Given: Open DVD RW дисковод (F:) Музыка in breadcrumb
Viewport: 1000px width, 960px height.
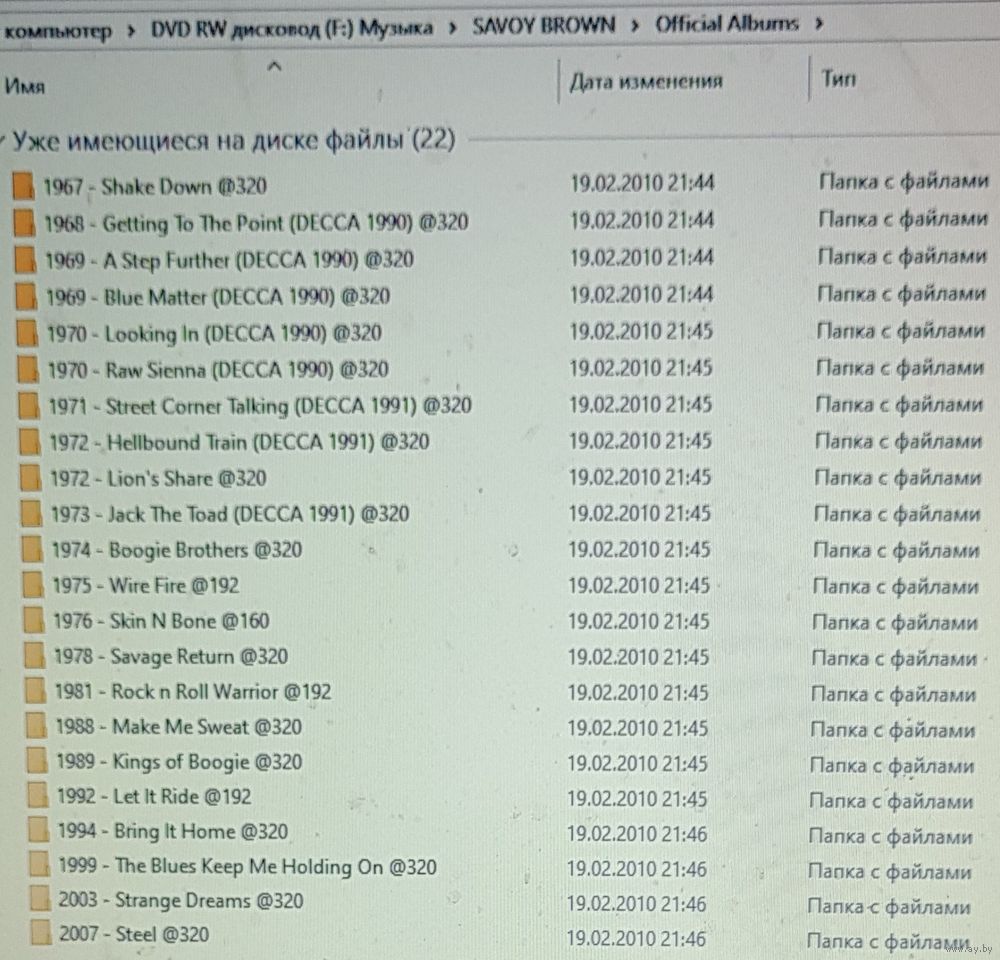Looking at the screenshot, I should pyautogui.click(x=291, y=28).
